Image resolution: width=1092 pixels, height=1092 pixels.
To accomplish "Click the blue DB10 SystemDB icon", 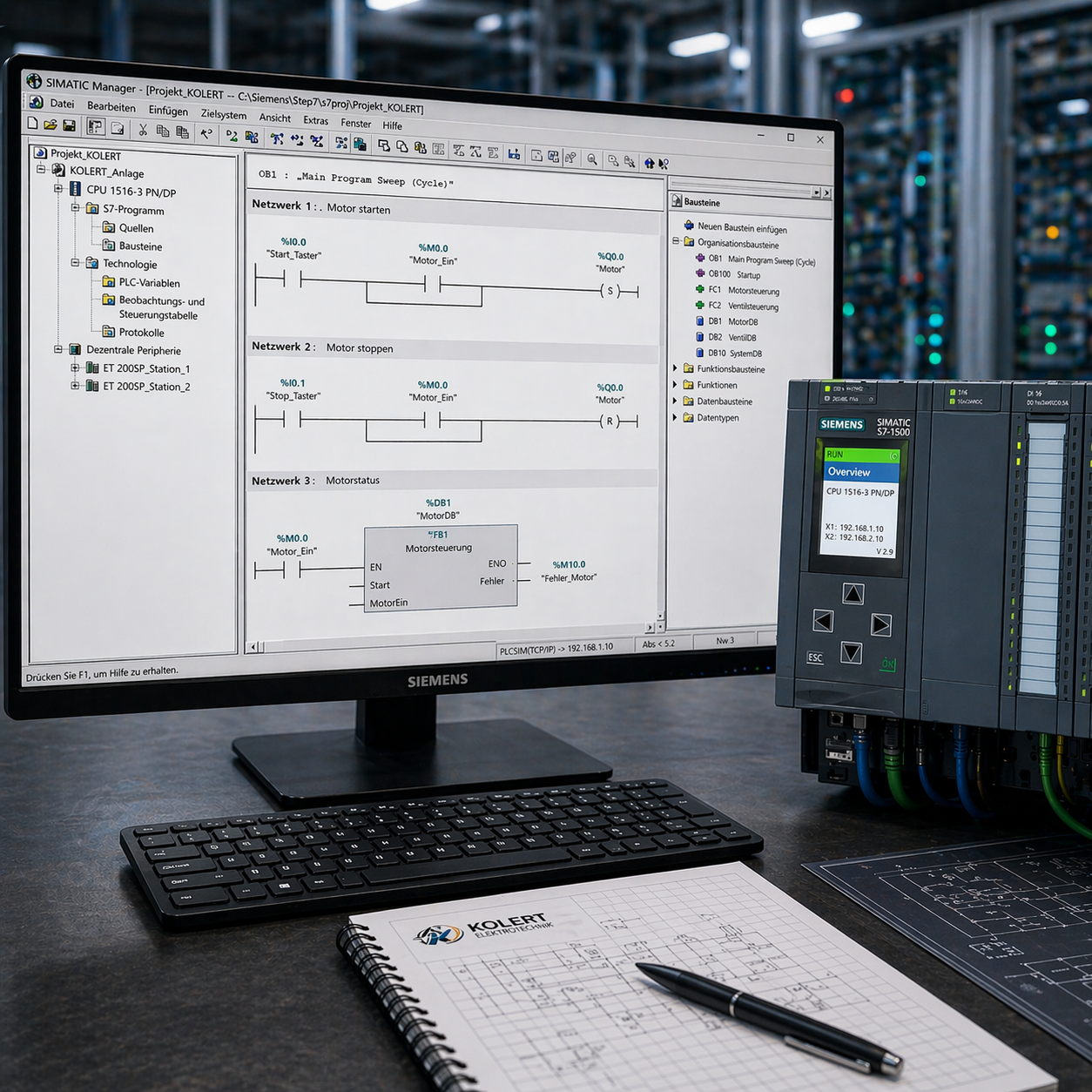I will click(699, 353).
